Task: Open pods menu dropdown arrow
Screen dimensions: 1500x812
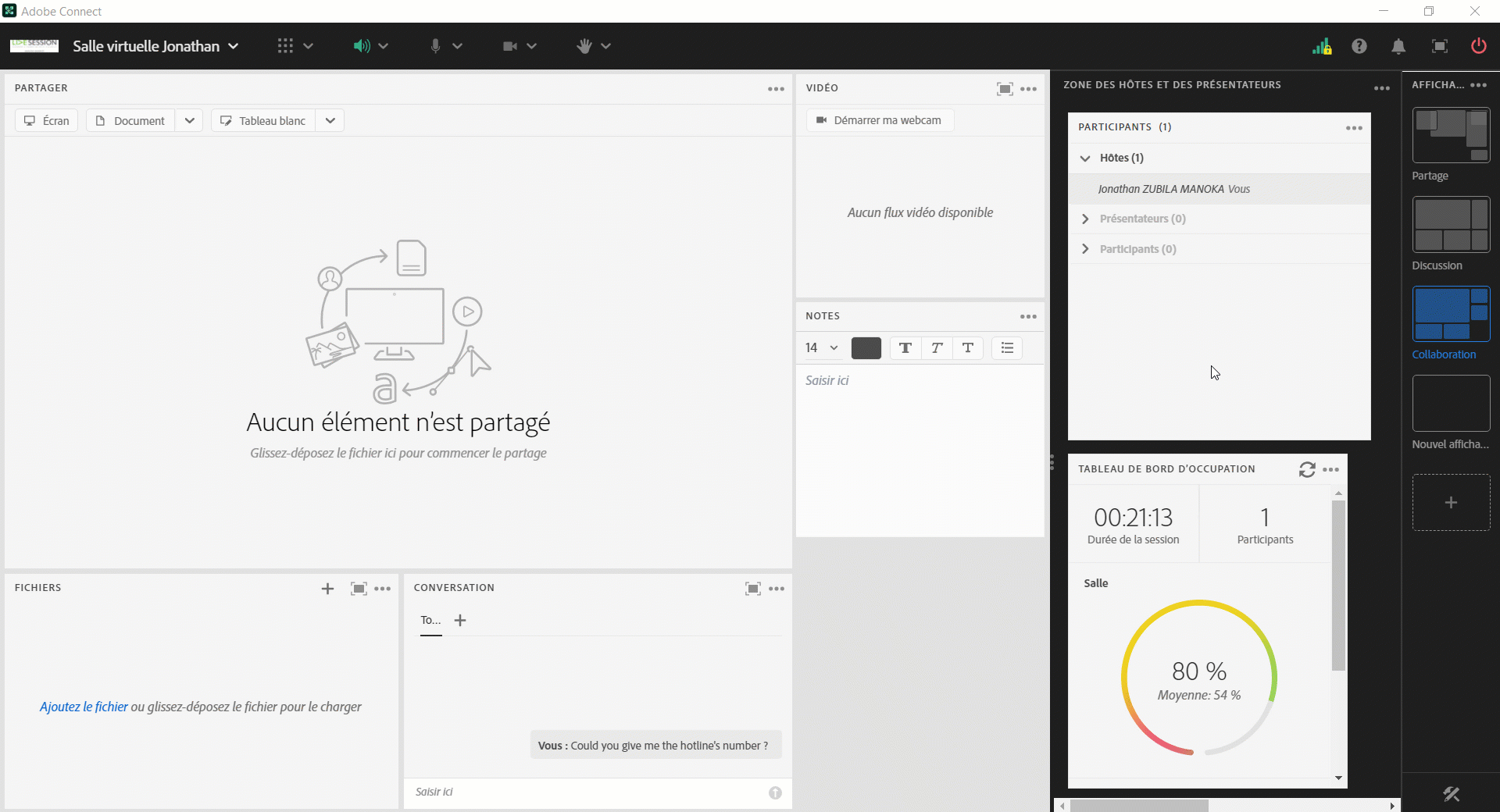Action: (x=309, y=46)
